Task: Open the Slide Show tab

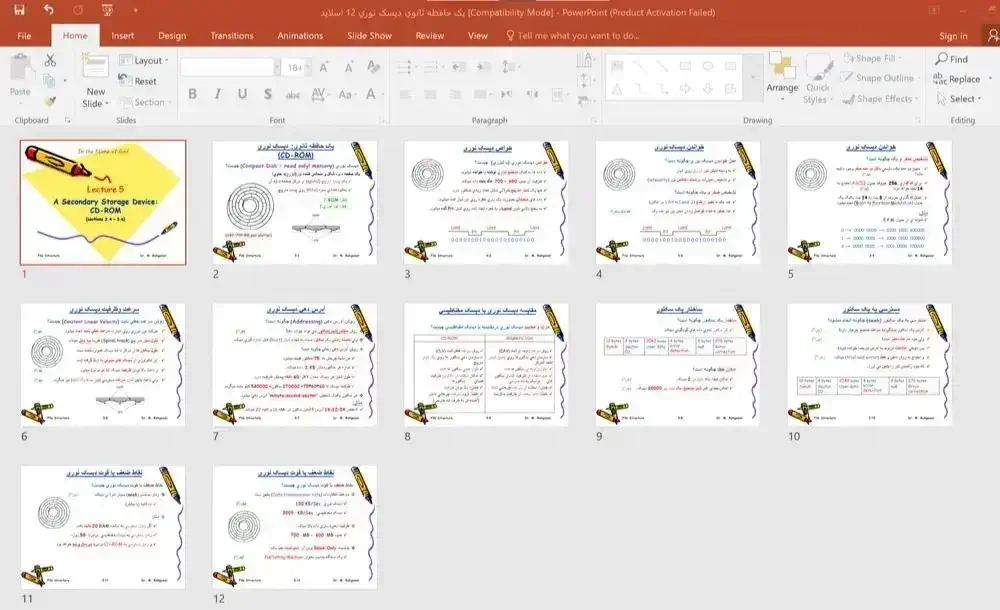Action: pos(369,36)
